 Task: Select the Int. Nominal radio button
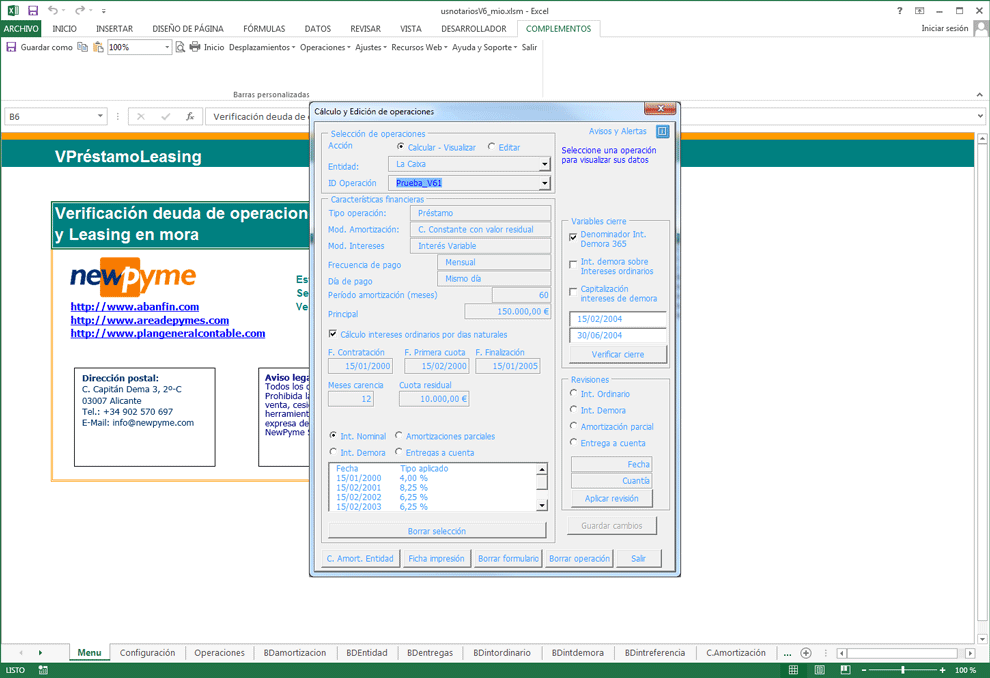[x=333, y=436]
